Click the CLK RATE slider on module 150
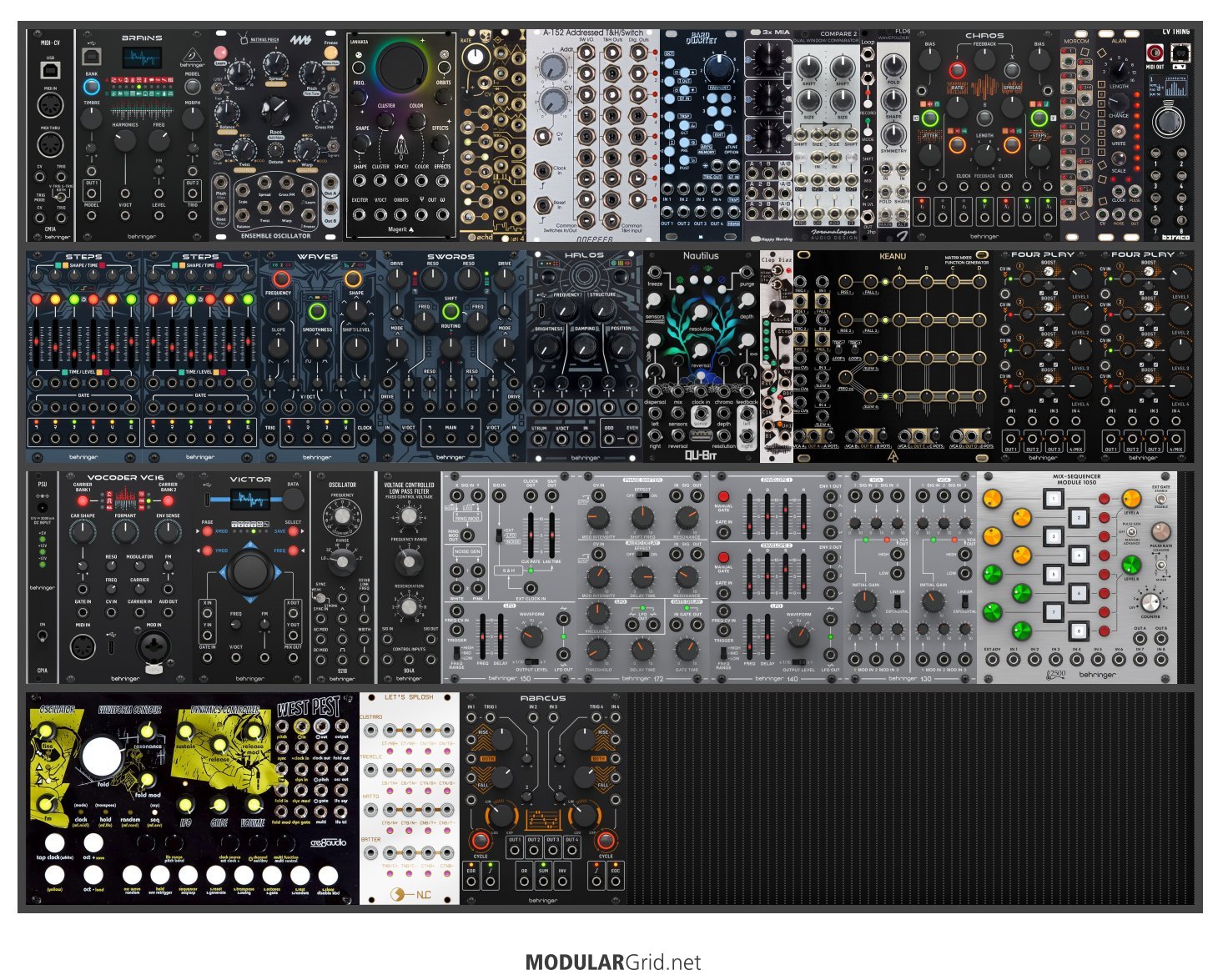The image size is (1228, 980). [x=531, y=534]
